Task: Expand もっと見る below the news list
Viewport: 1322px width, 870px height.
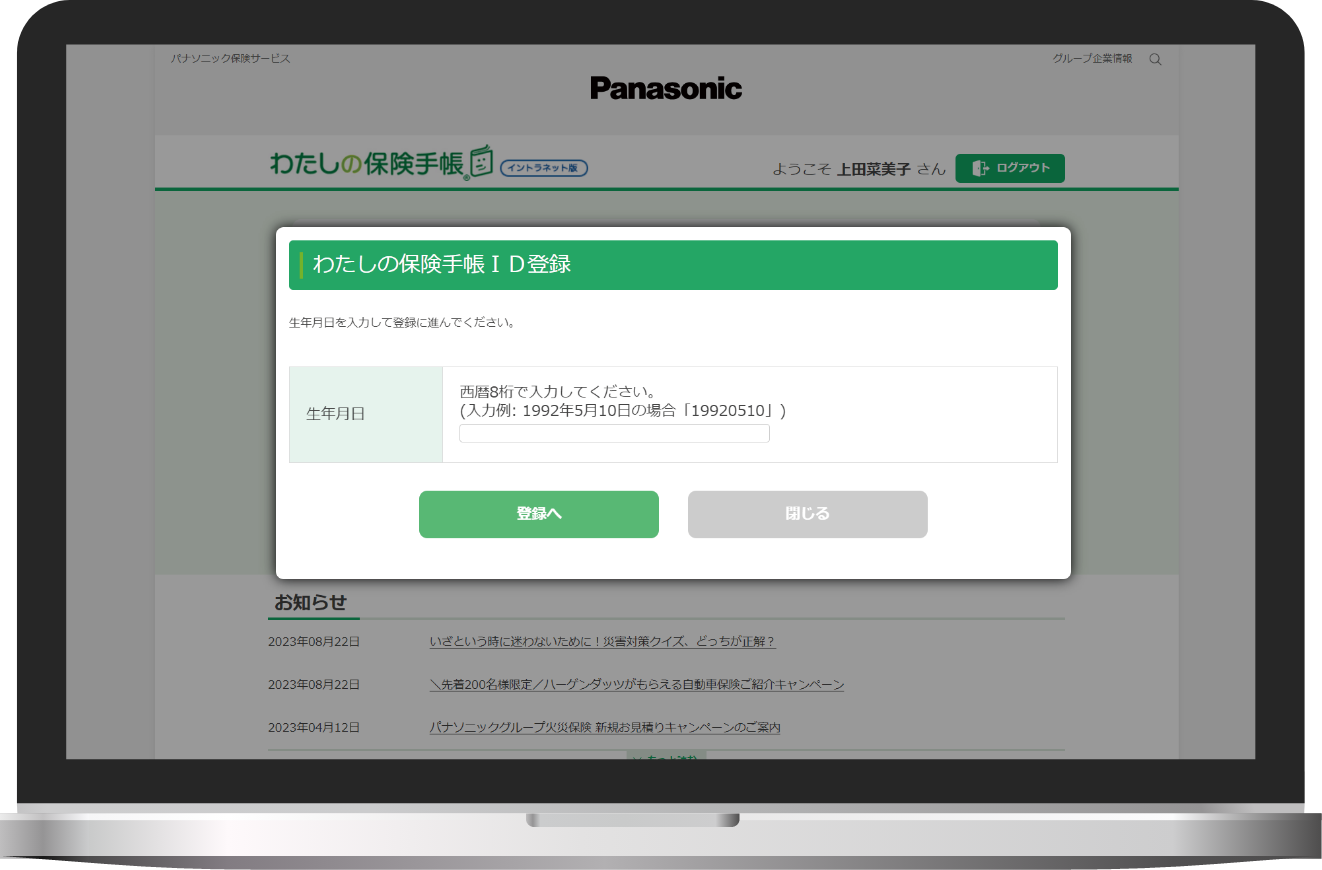Action: tap(666, 755)
